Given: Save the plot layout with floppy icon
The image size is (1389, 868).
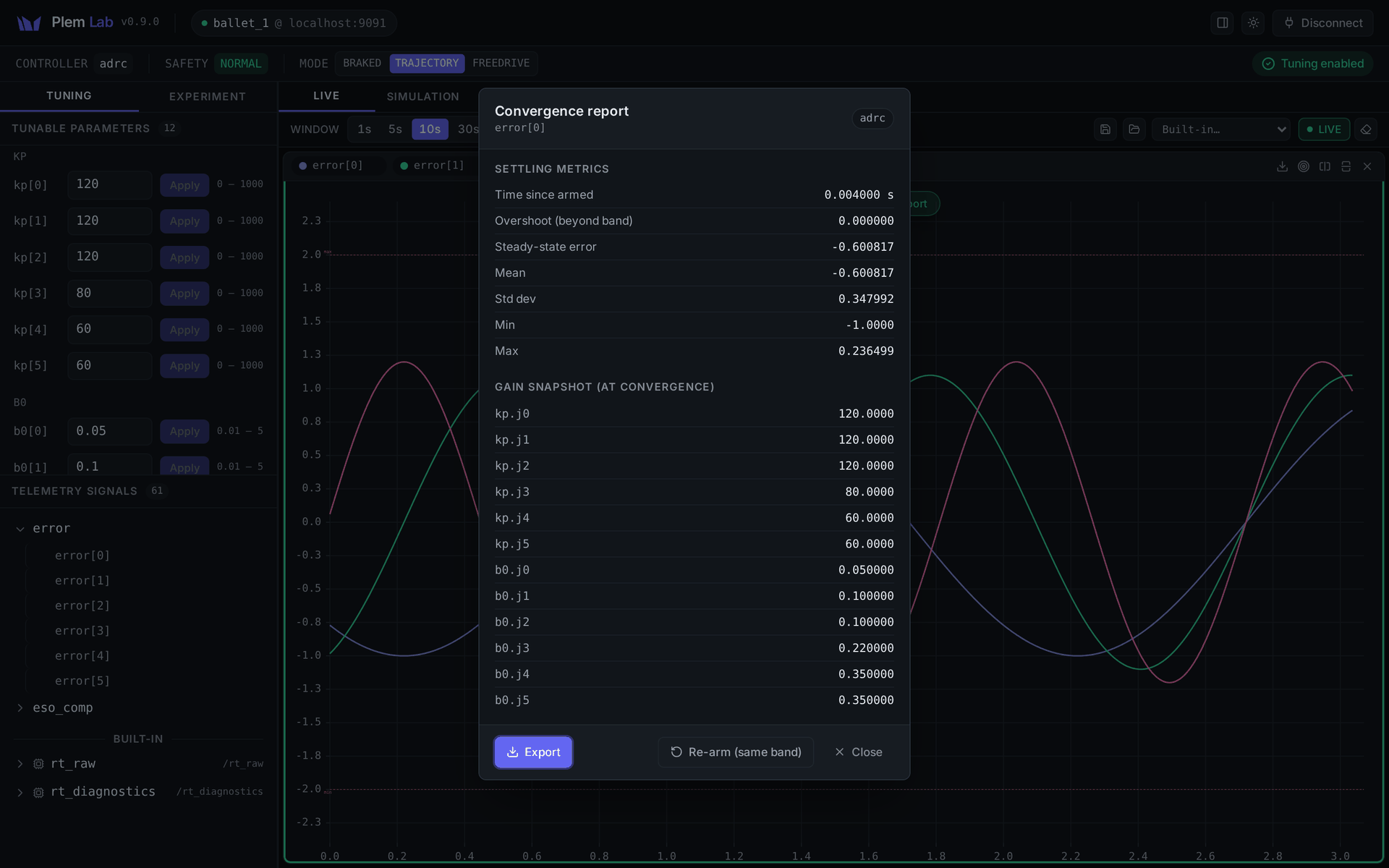Looking at the screenshot, I should pyautogui.click(x=1105, y=129).
